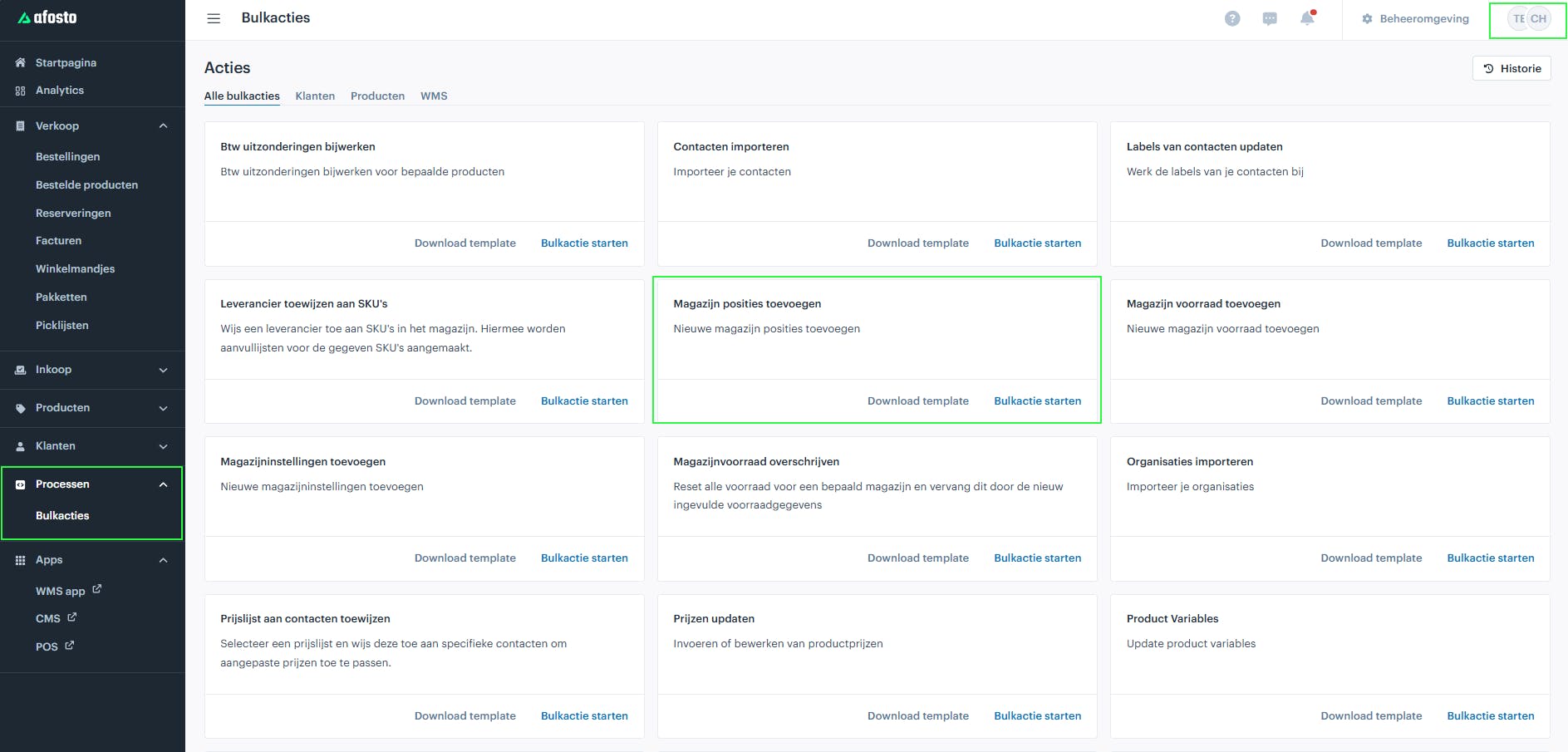
Task: Download template for Btw uitzonderingen bijwerken
Action: pos(465,243)
